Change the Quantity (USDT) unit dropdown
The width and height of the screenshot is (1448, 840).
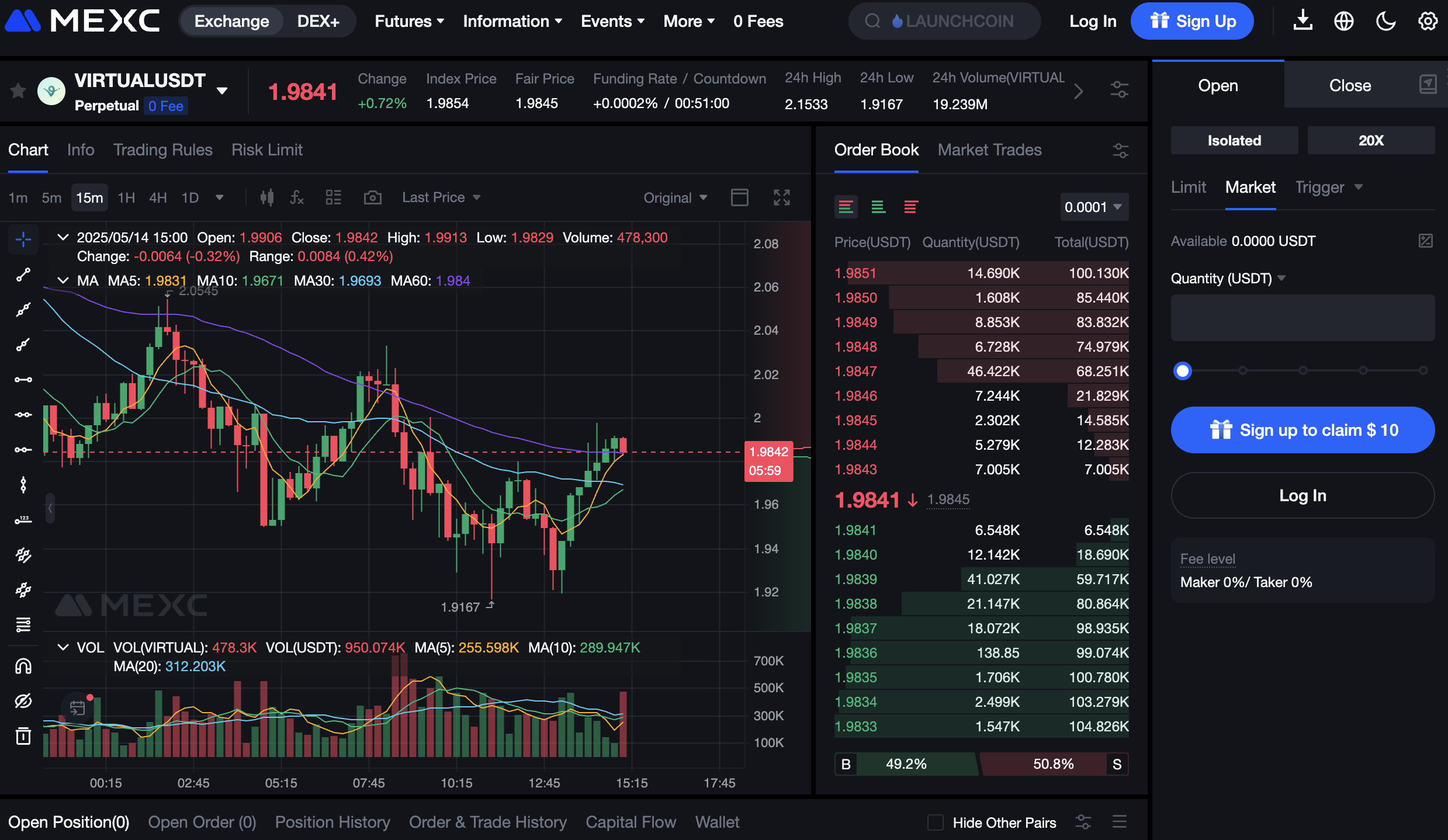(1228, 278)
